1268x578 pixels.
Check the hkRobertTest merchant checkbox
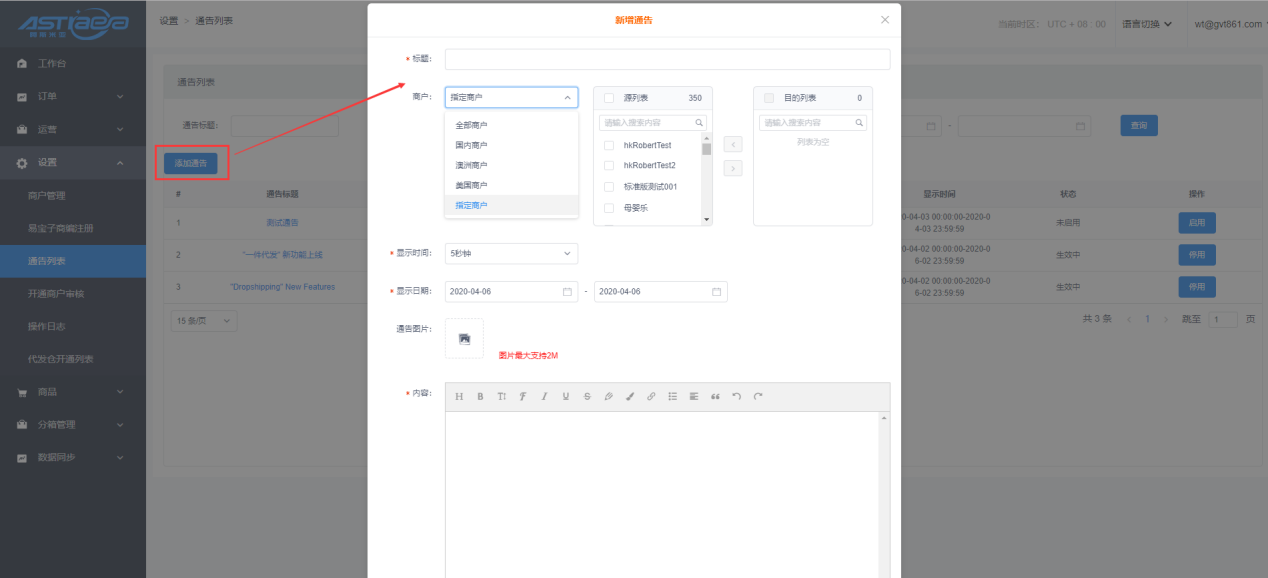[609, 146]
